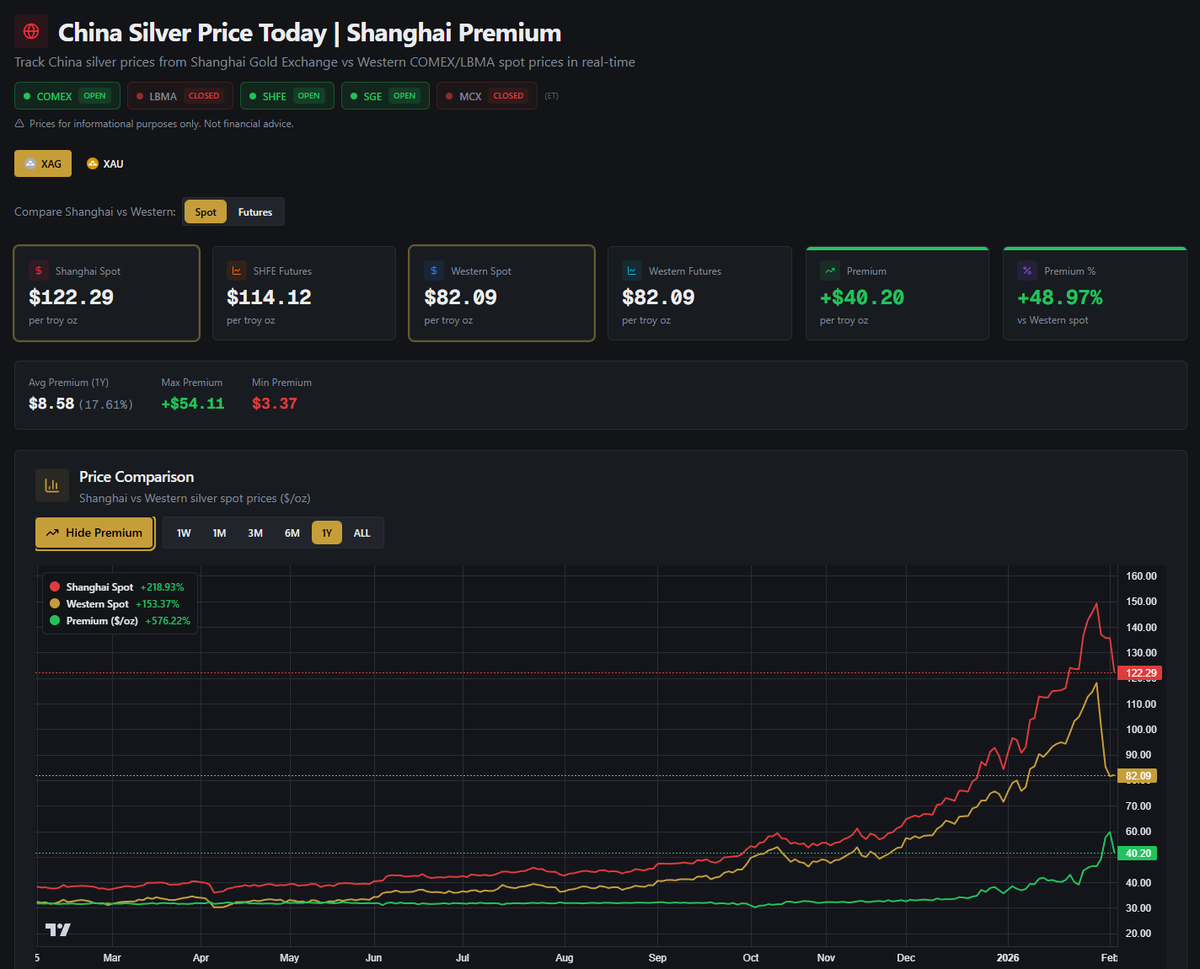Click the trend arrow icon in Hide Premium button

click(x=52, y=533)
